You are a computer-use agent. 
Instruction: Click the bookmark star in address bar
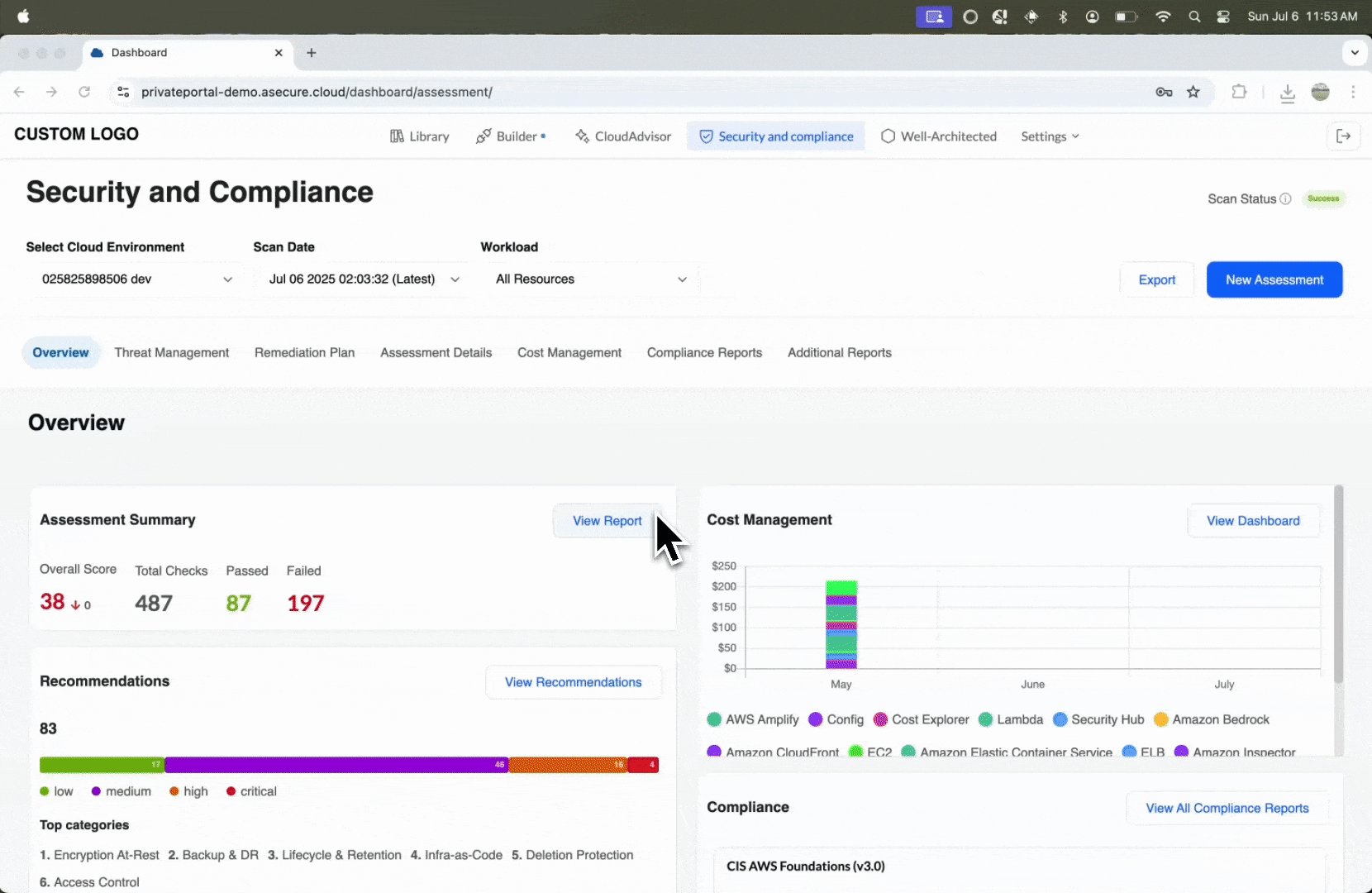[1193, 92]
